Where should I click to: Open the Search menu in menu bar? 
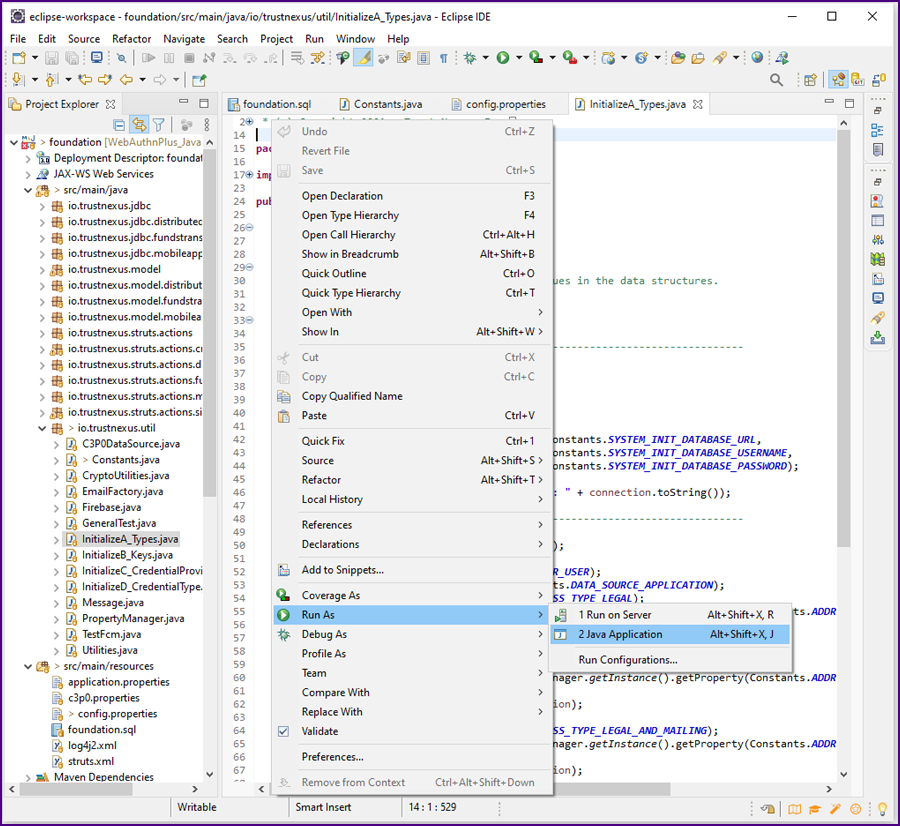[x=232, y=38]
